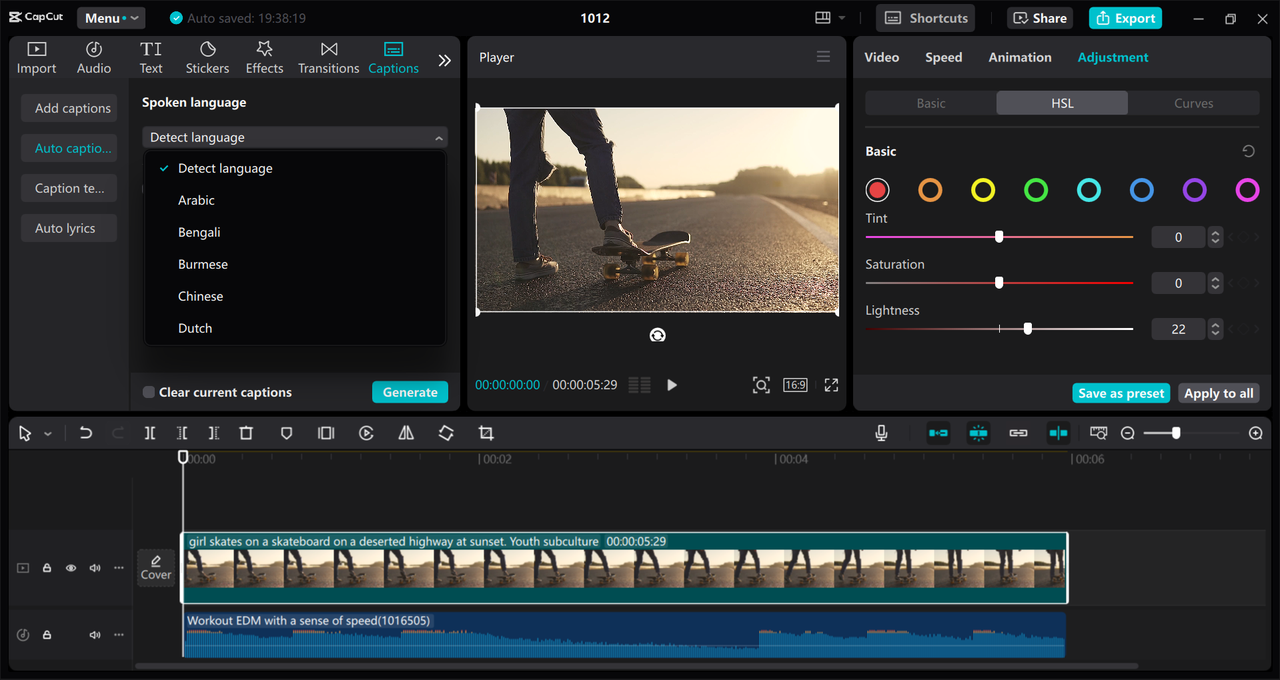Select the yellow HSL color ring
This screenshot has height=680, width=1280.
point(983,190)
